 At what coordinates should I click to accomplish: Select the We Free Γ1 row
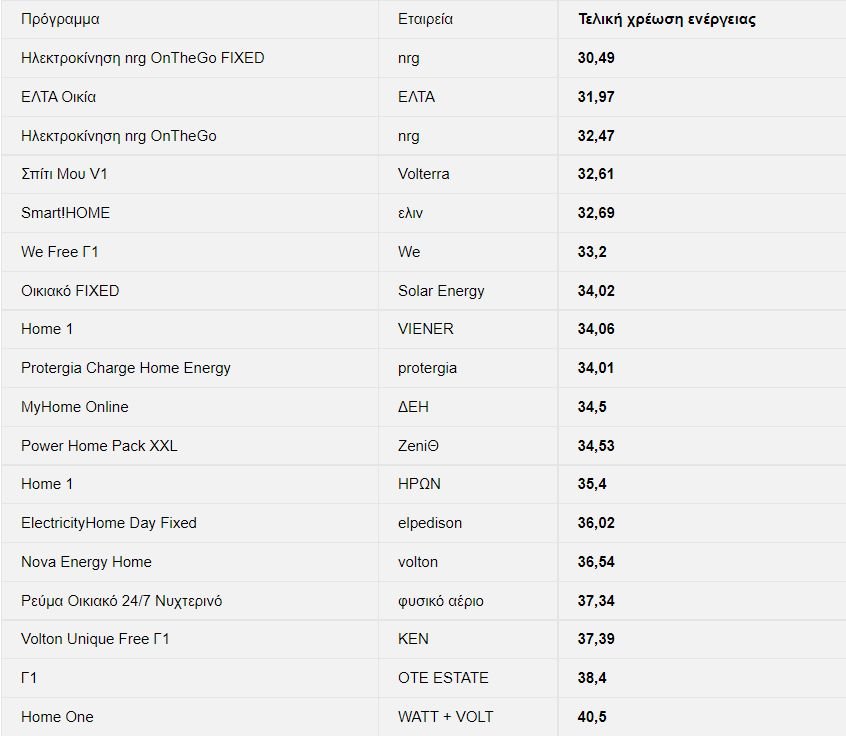tap(60, 252)
